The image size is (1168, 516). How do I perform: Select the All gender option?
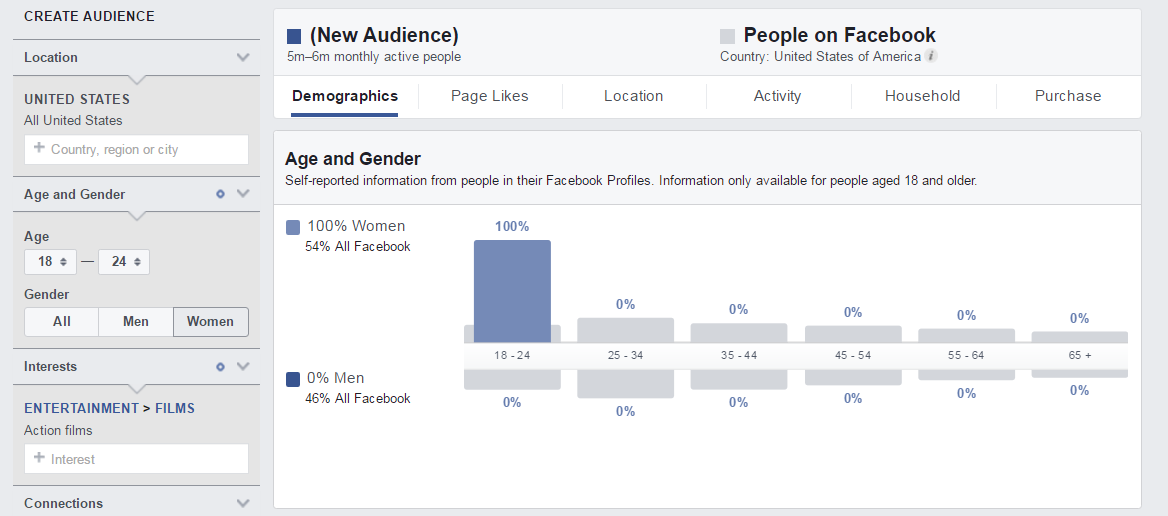tap(62, 322)
